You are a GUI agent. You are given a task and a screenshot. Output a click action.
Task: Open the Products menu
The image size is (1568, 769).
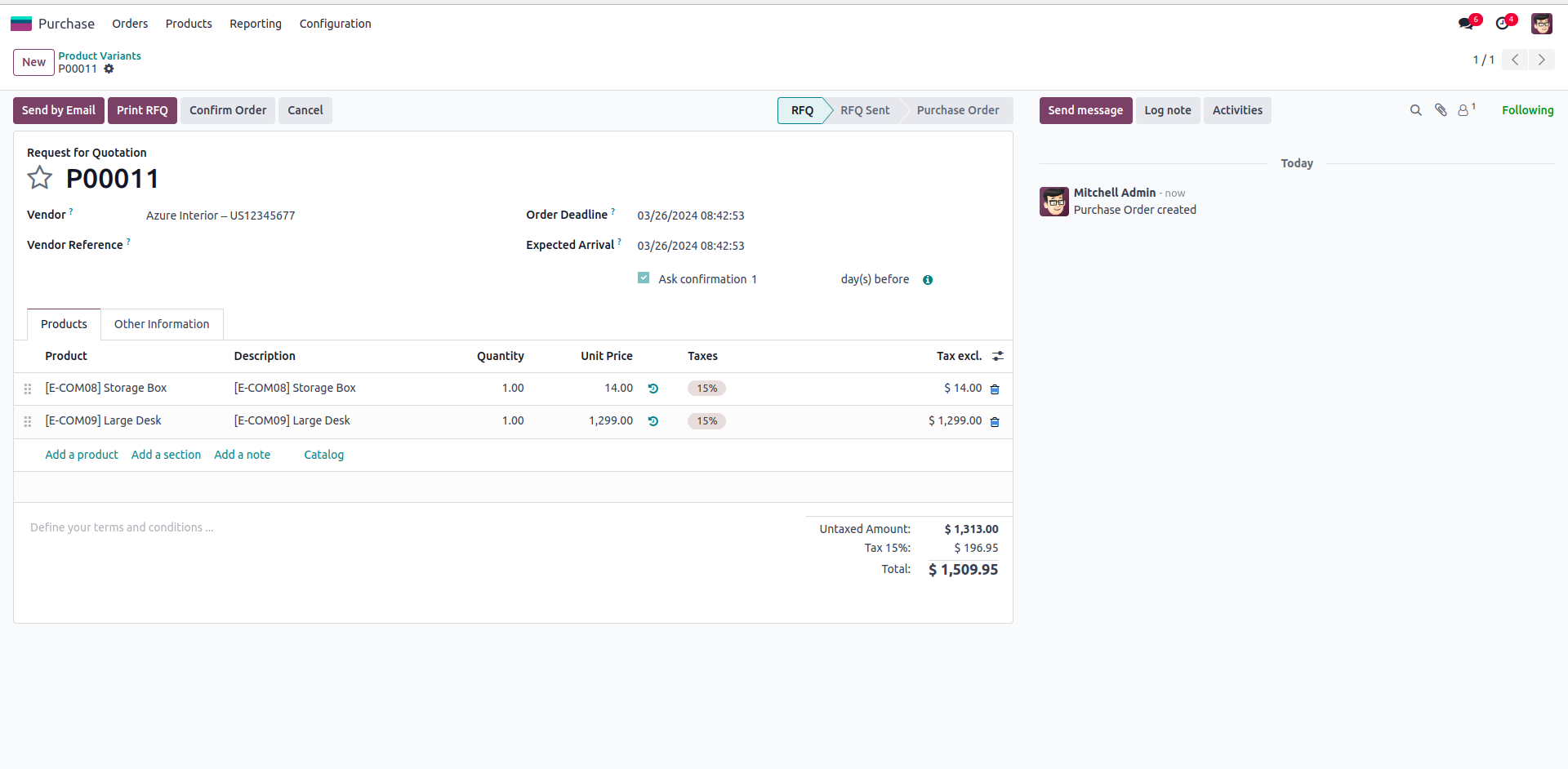[189, 24]
